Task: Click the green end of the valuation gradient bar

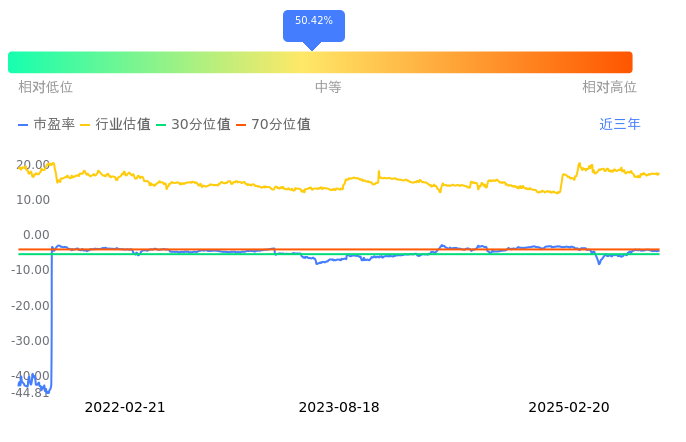Action: tap(16, 62)
